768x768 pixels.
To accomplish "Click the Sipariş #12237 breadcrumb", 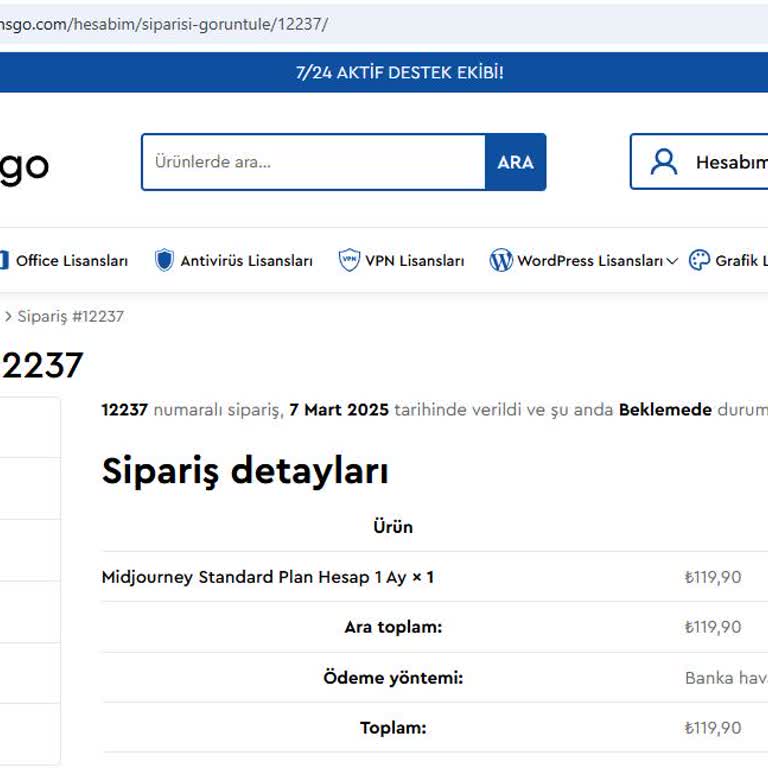I will [71, 316].
